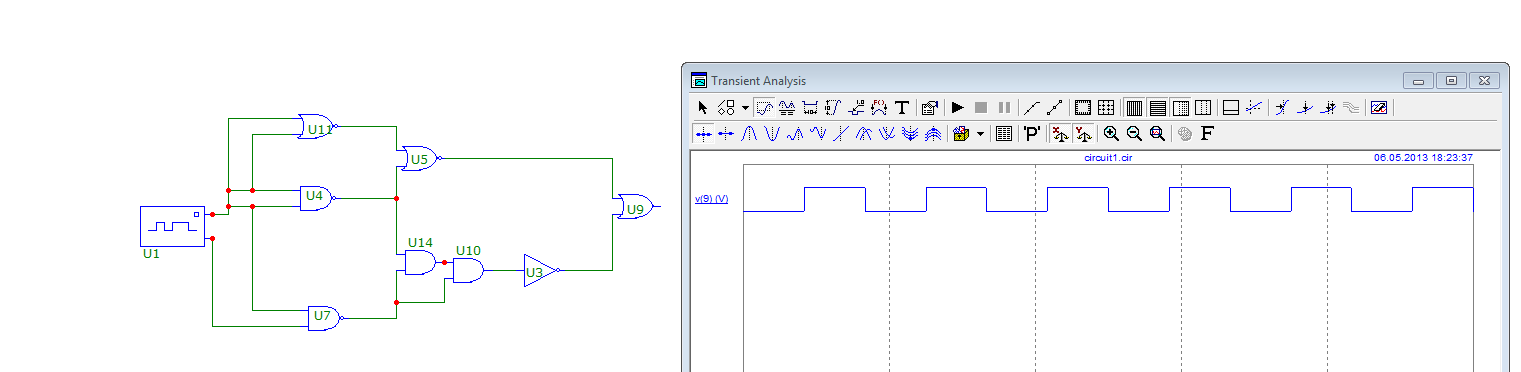Click the graphics shapes tool icon
Image resolution: width=1521 pixels, height=372 pixels.
(x=726, y=107)
